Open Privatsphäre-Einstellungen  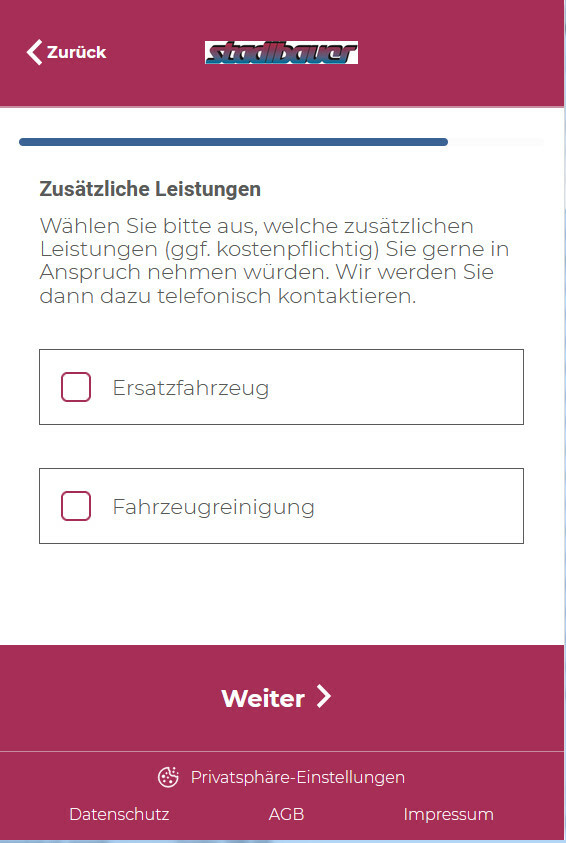297,777
